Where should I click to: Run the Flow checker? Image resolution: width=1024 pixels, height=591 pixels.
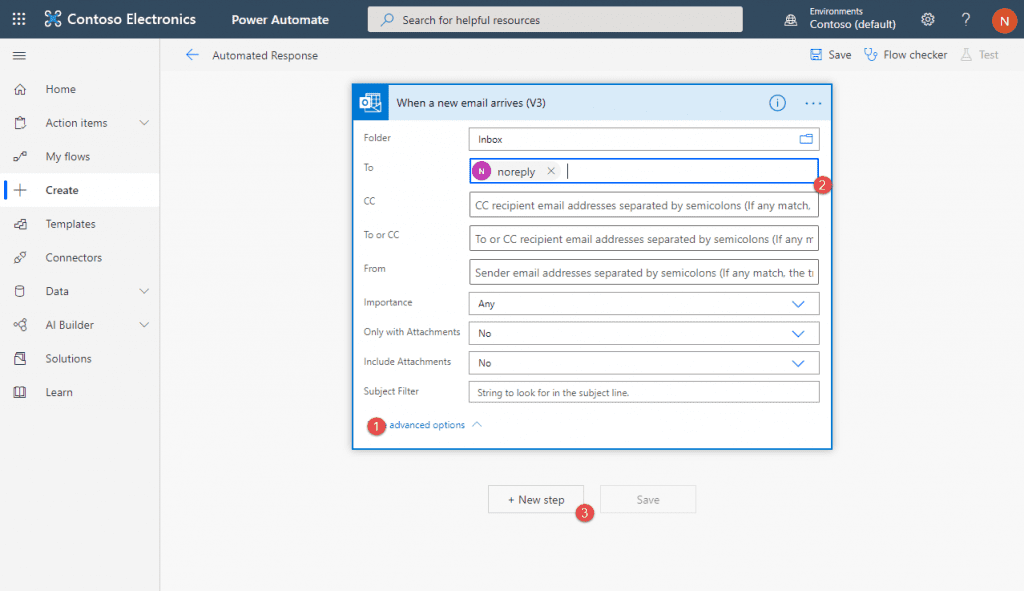[x=905, y=55]
